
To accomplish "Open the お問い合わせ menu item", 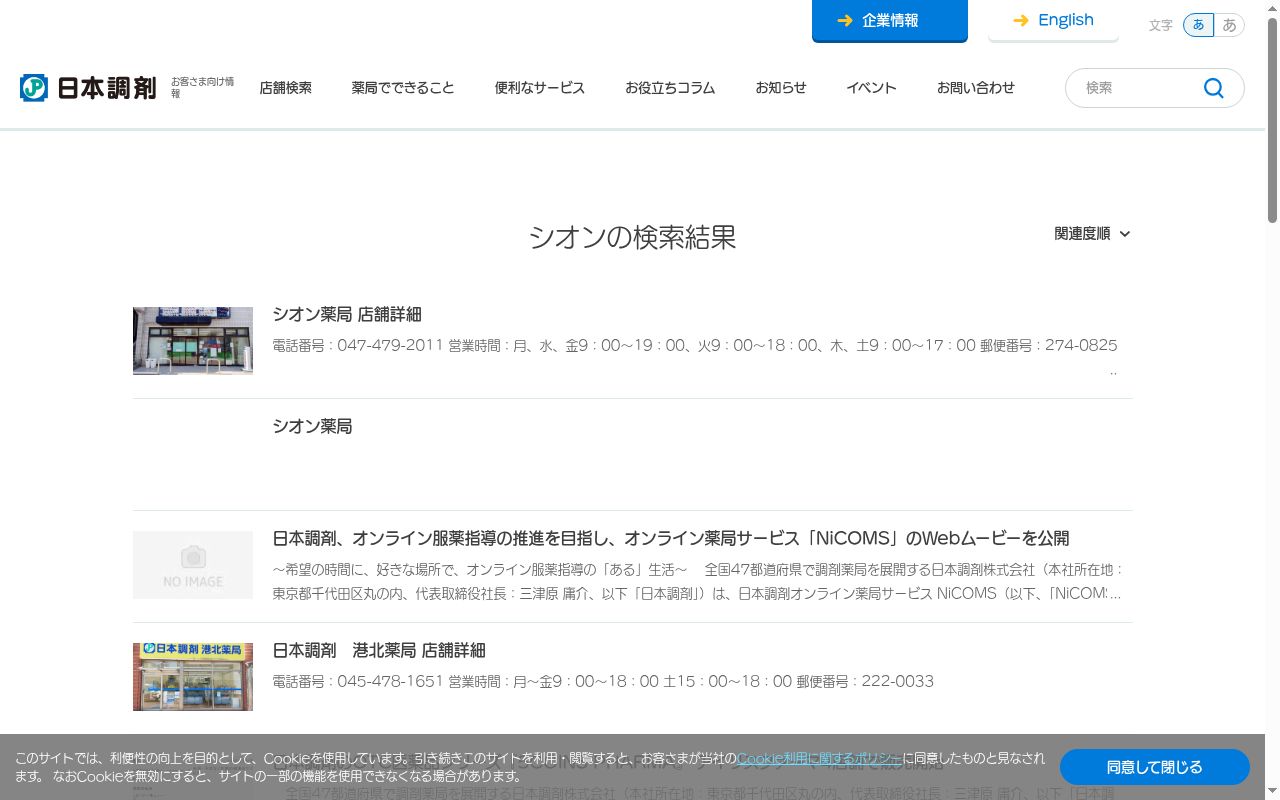I will (x=976, y=88).
